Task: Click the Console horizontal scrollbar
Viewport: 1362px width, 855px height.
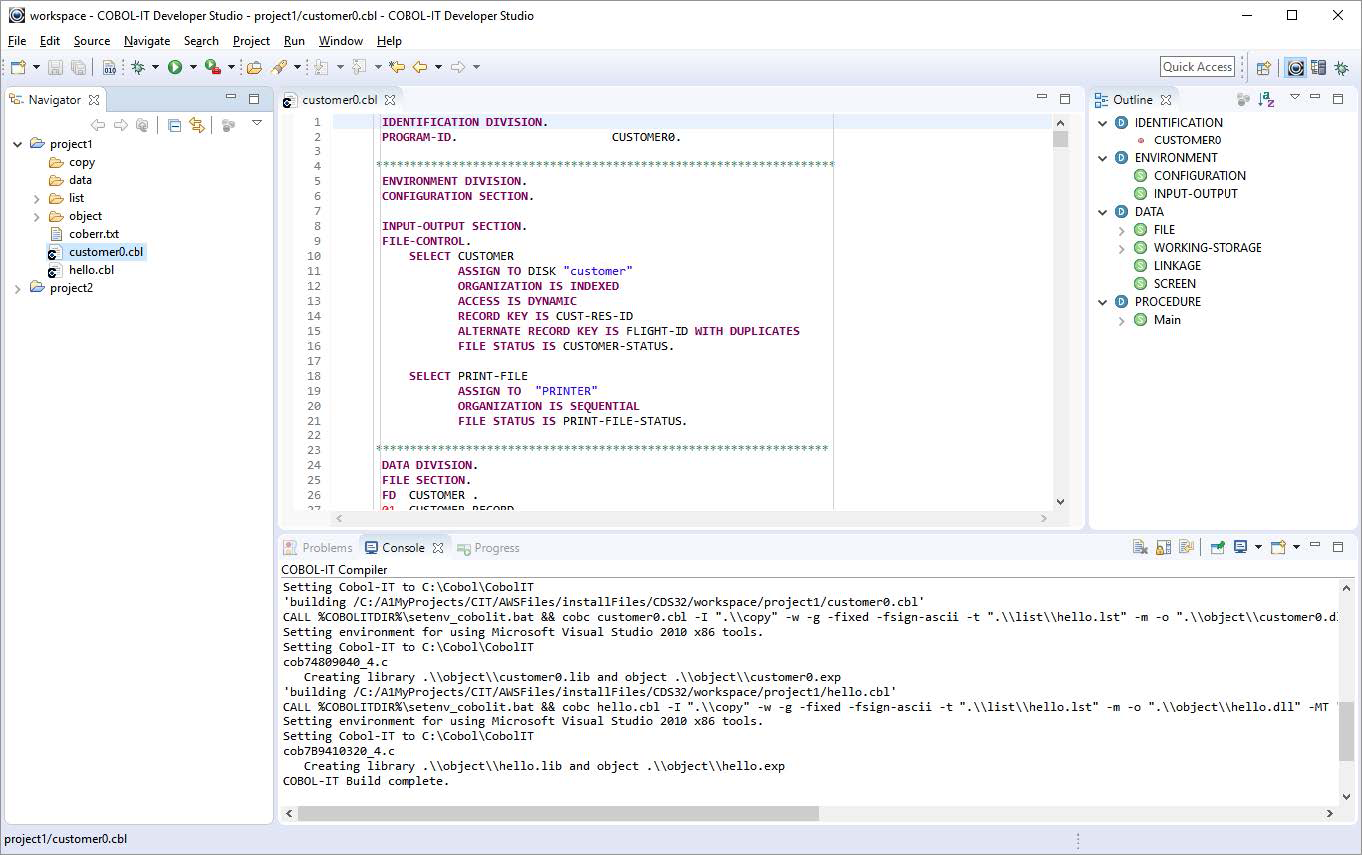Action: [558, 814]
